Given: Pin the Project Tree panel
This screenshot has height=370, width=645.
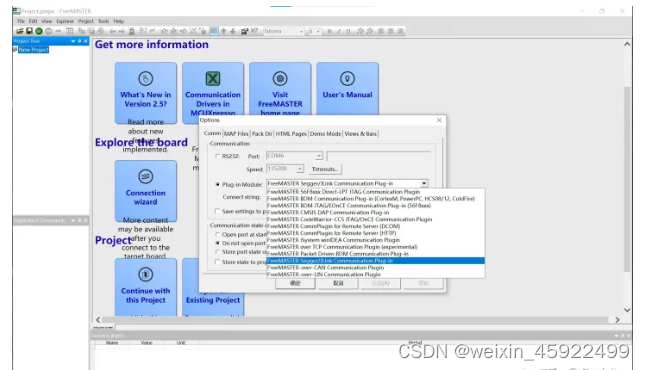Looking at the screenshot, I should point(79,41).
